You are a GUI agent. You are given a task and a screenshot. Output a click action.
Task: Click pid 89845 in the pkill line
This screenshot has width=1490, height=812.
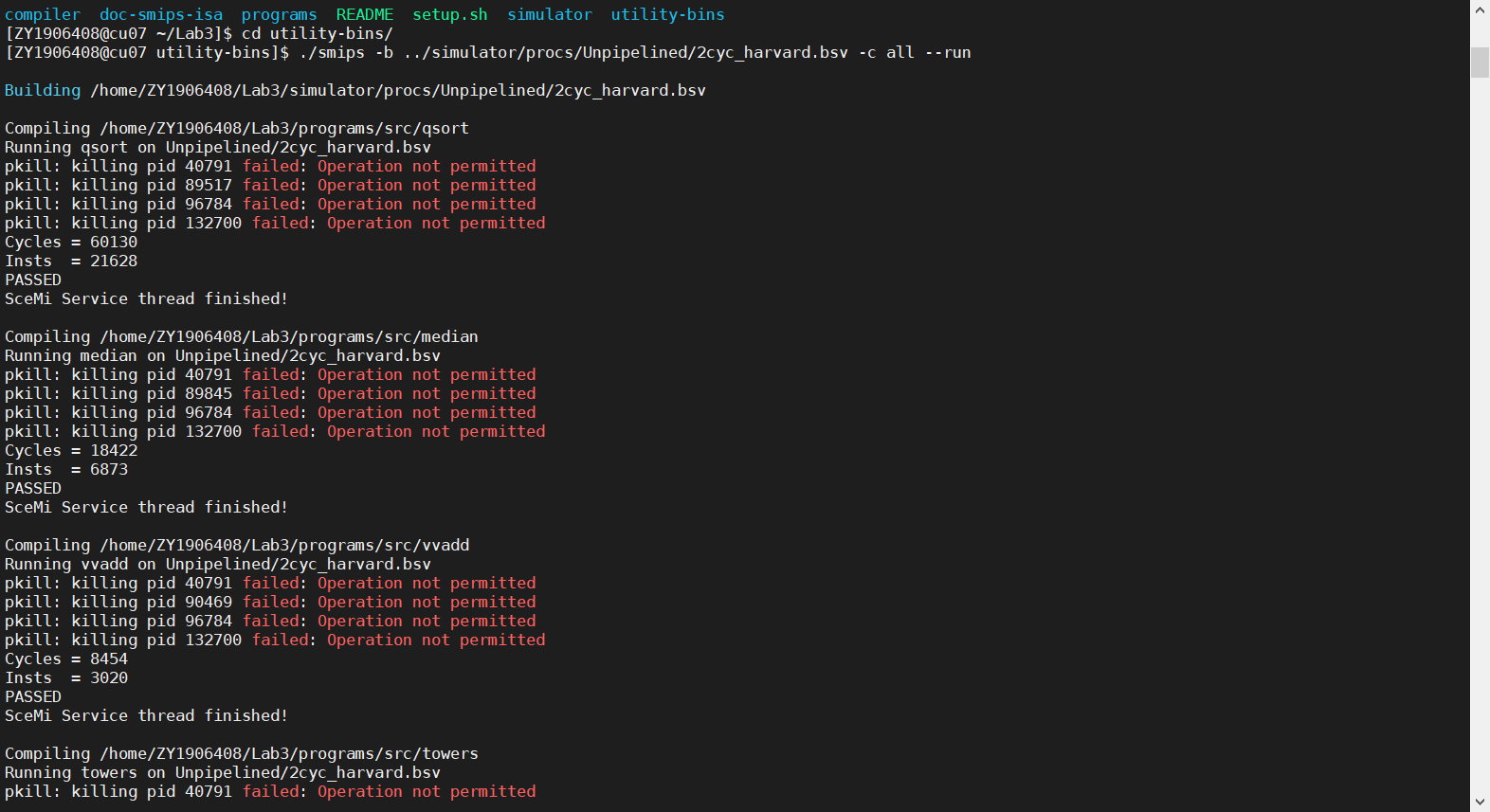coord(209,393)
